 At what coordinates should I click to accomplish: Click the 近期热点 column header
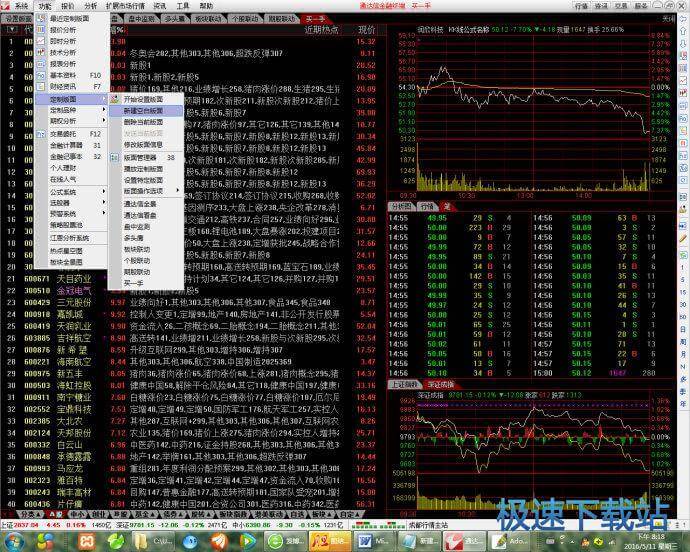pos(322,29)
